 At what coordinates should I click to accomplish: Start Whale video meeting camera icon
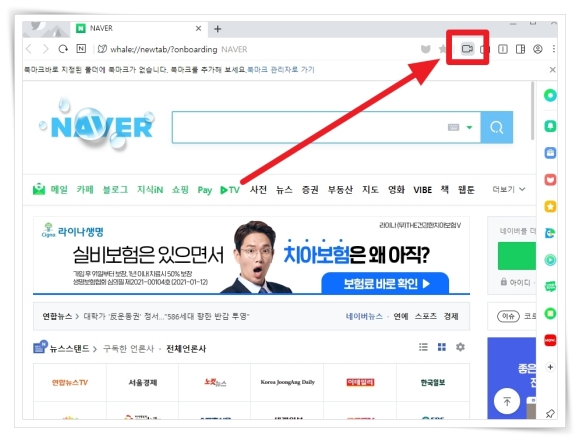[467, 48]
